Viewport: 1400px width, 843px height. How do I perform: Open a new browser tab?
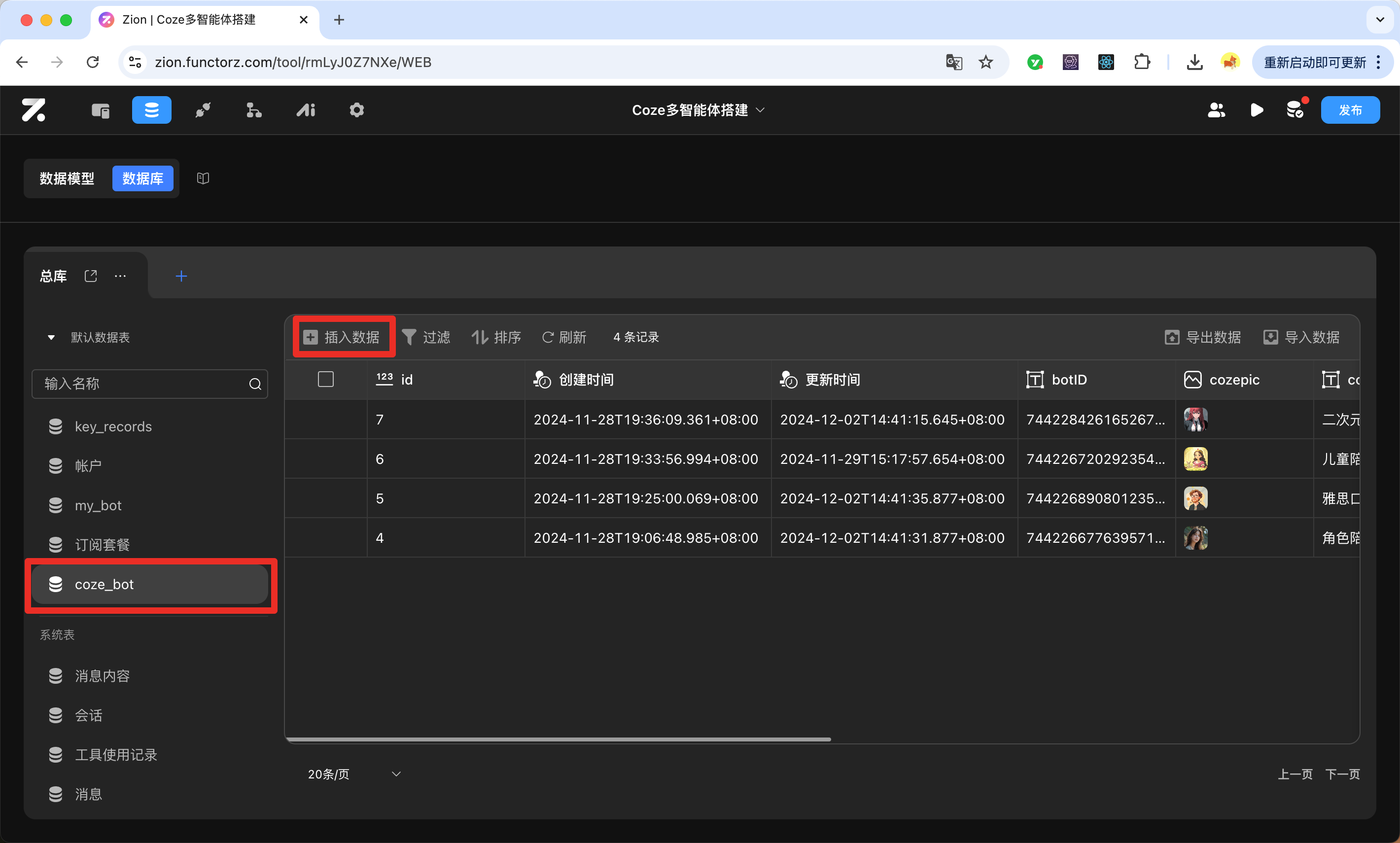coord(339,20)
